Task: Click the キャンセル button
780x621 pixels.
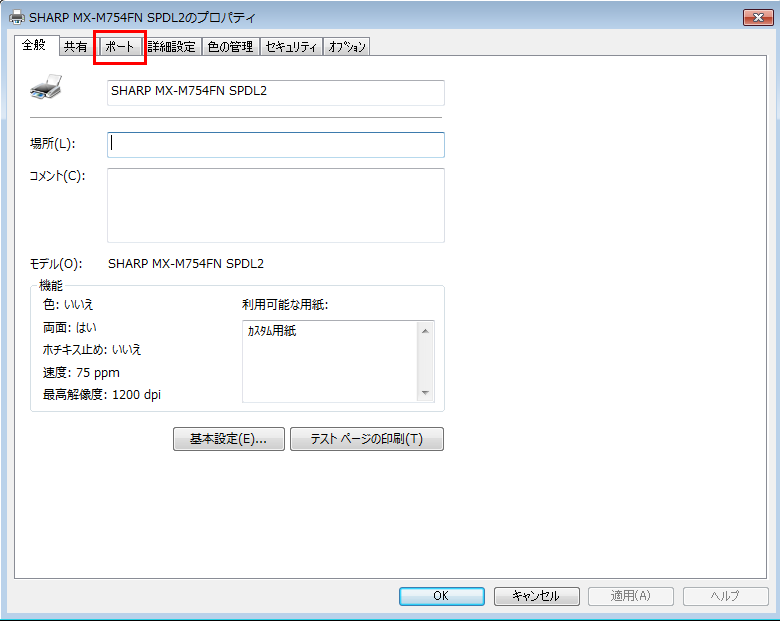Action: pos(536,595)
